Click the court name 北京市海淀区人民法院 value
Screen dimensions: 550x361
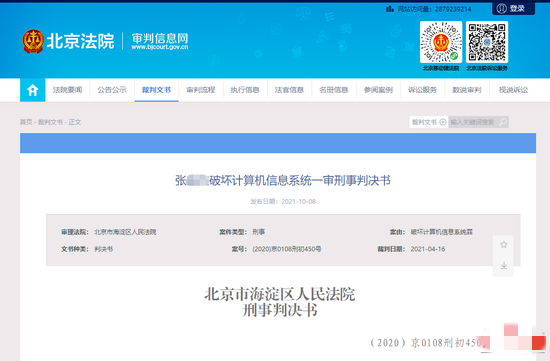click(x=125, y=232)
